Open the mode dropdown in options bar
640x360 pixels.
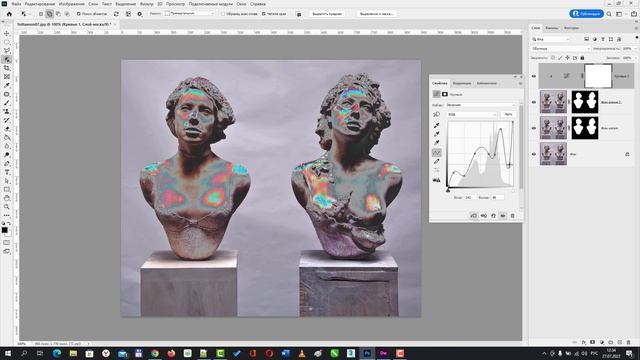coord(189,14)
